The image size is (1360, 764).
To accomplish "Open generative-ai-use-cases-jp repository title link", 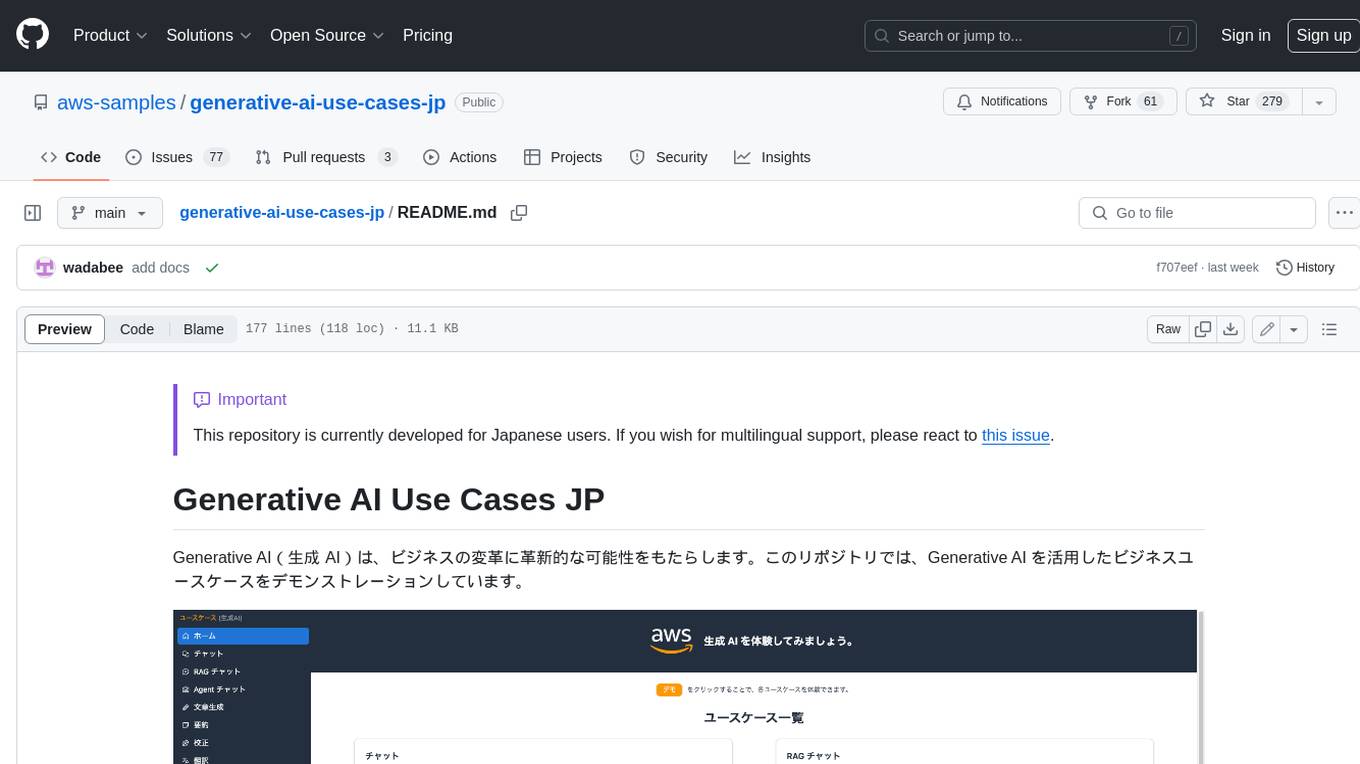I will click(318, 102).
